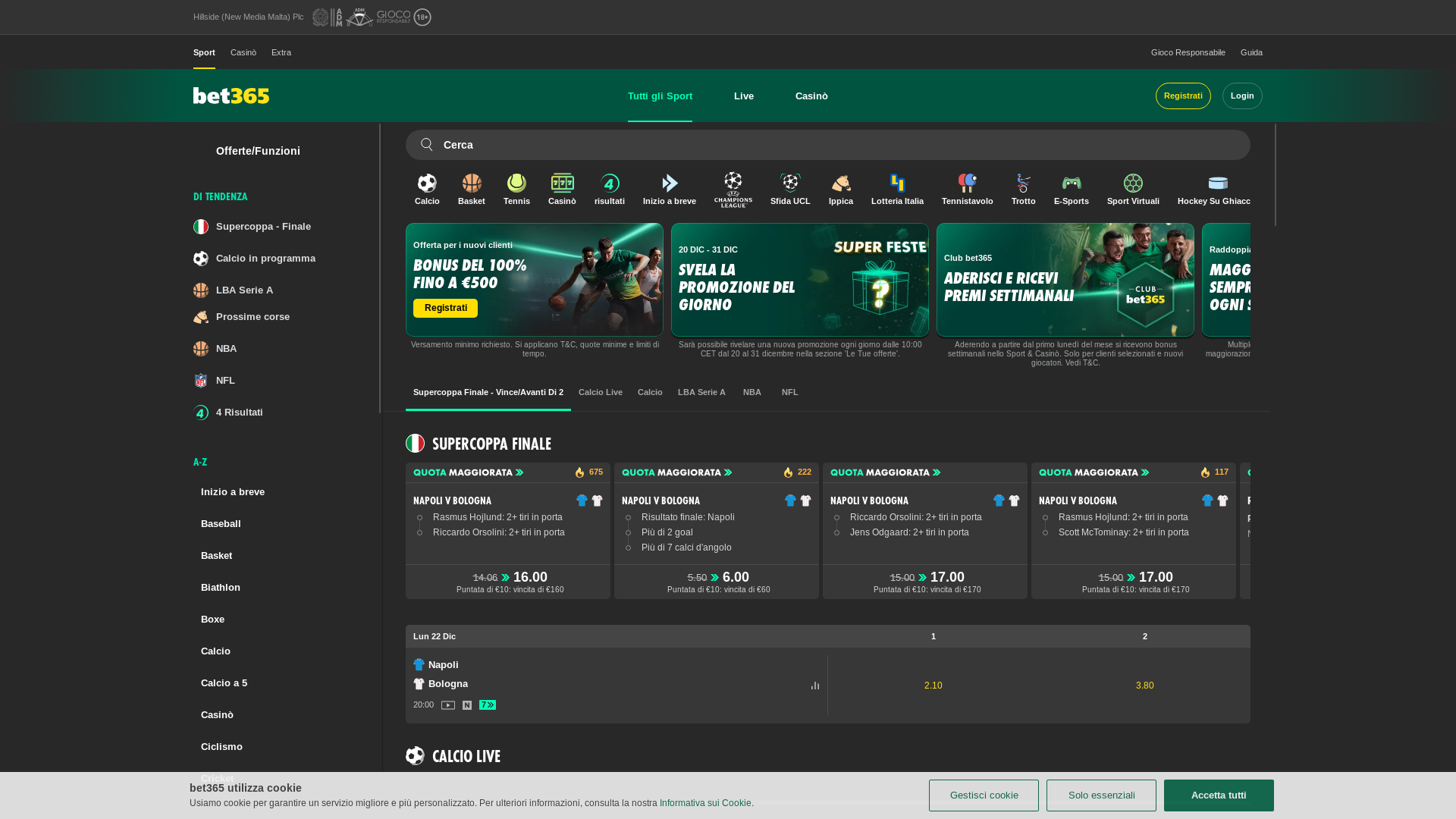
Task: Click Registrati on the bonus banner
Action: (x=445, y=308)
